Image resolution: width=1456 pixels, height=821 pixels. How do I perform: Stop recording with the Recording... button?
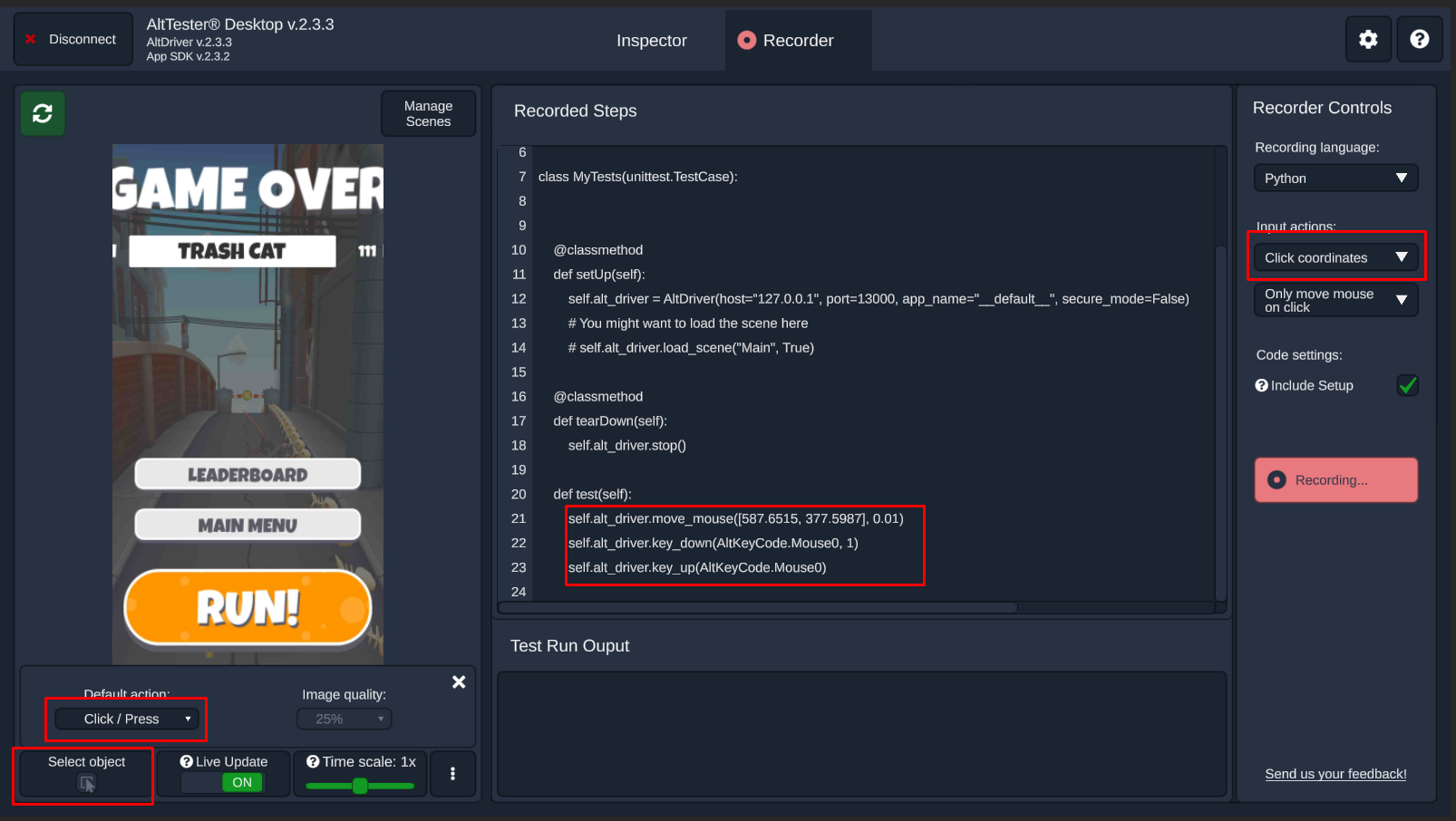[1335, 480]
